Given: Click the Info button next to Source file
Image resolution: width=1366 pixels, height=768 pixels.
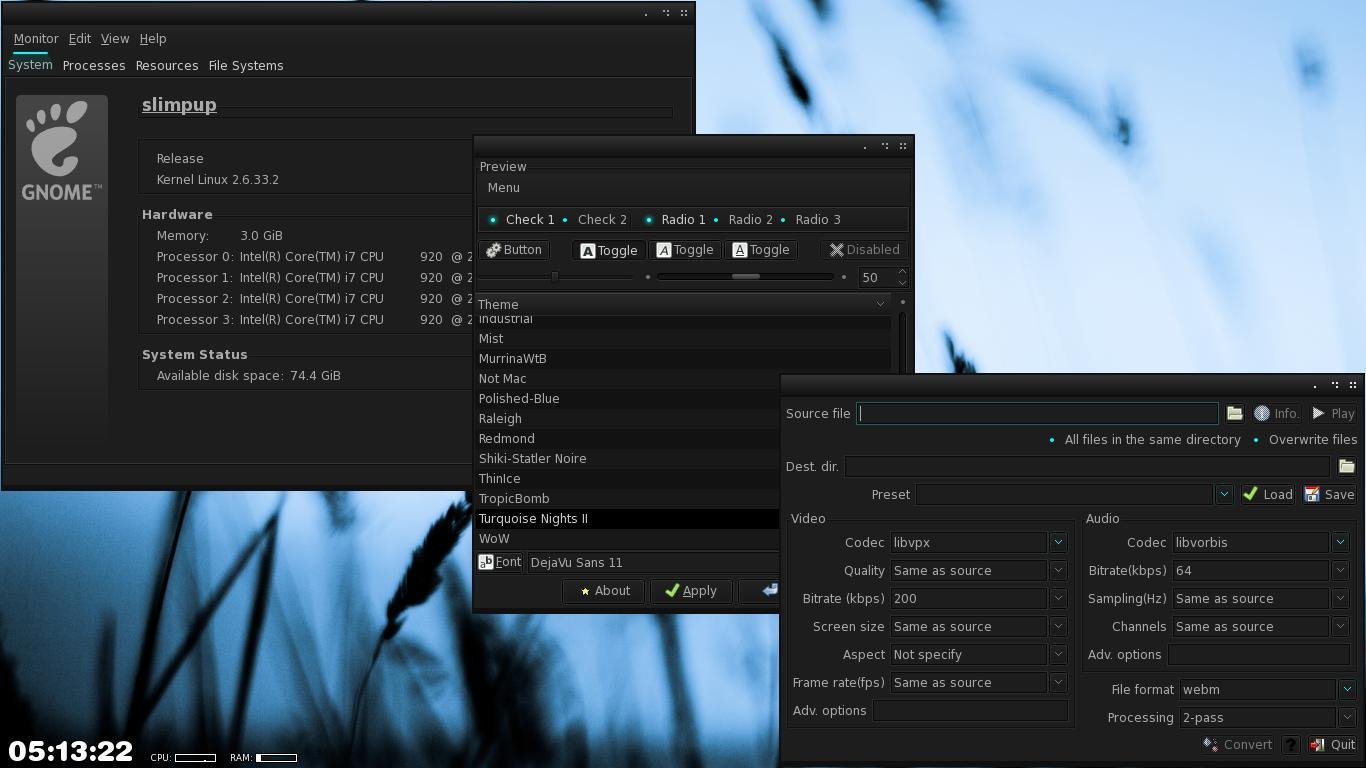Looking at the screenshot, I should 1277,413.
